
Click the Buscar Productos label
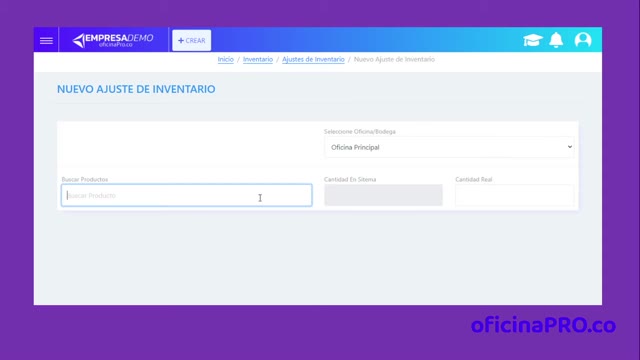(85, 179)
